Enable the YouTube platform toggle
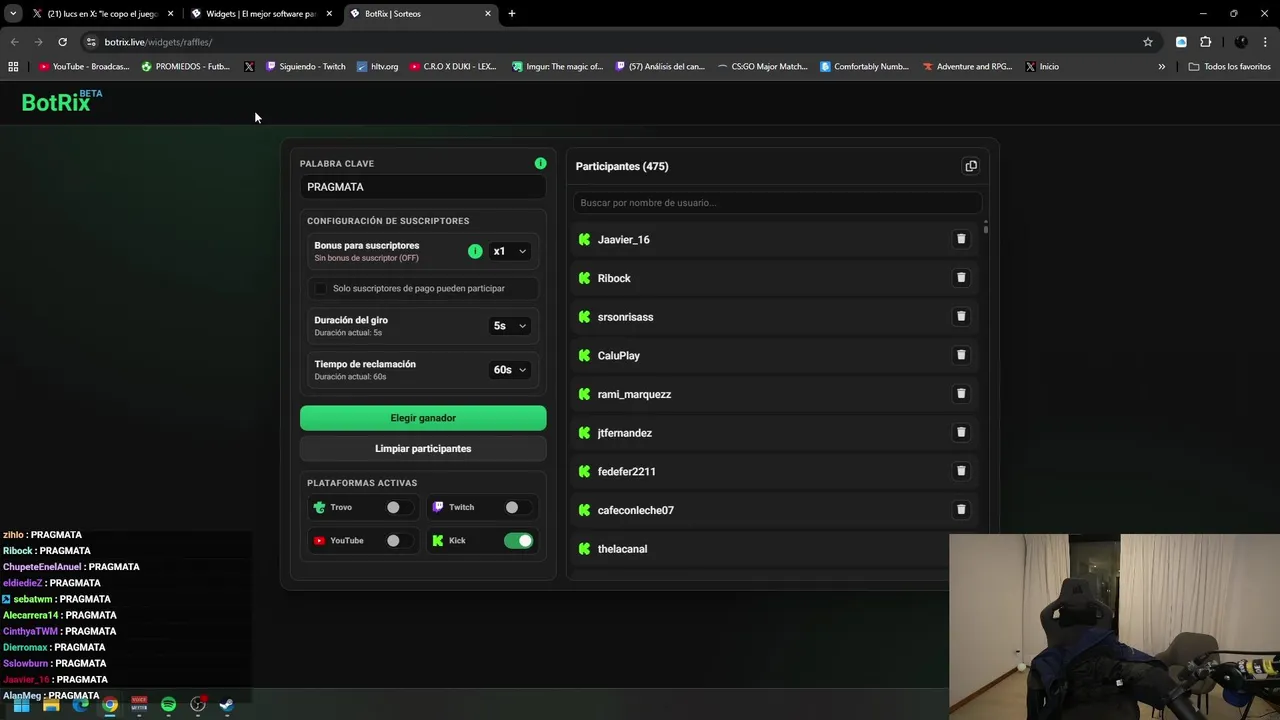The width and height of the screenshot is (1280, 720). click(399, 541)
